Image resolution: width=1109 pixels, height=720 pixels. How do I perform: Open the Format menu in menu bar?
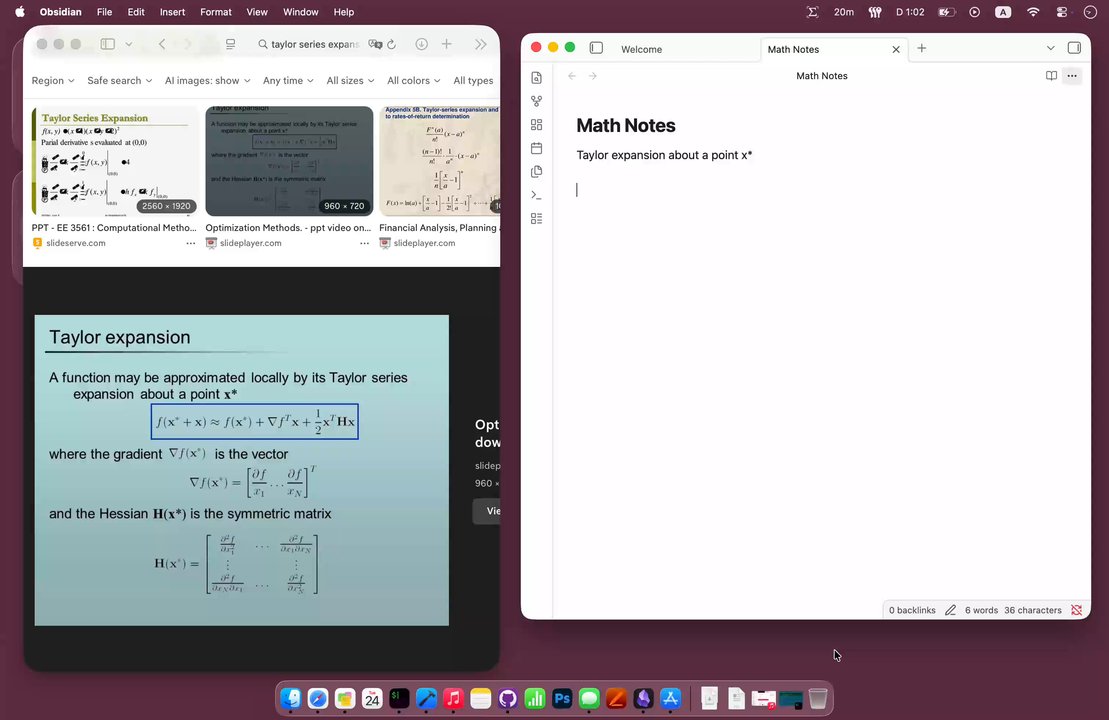[x=216, y=12]
